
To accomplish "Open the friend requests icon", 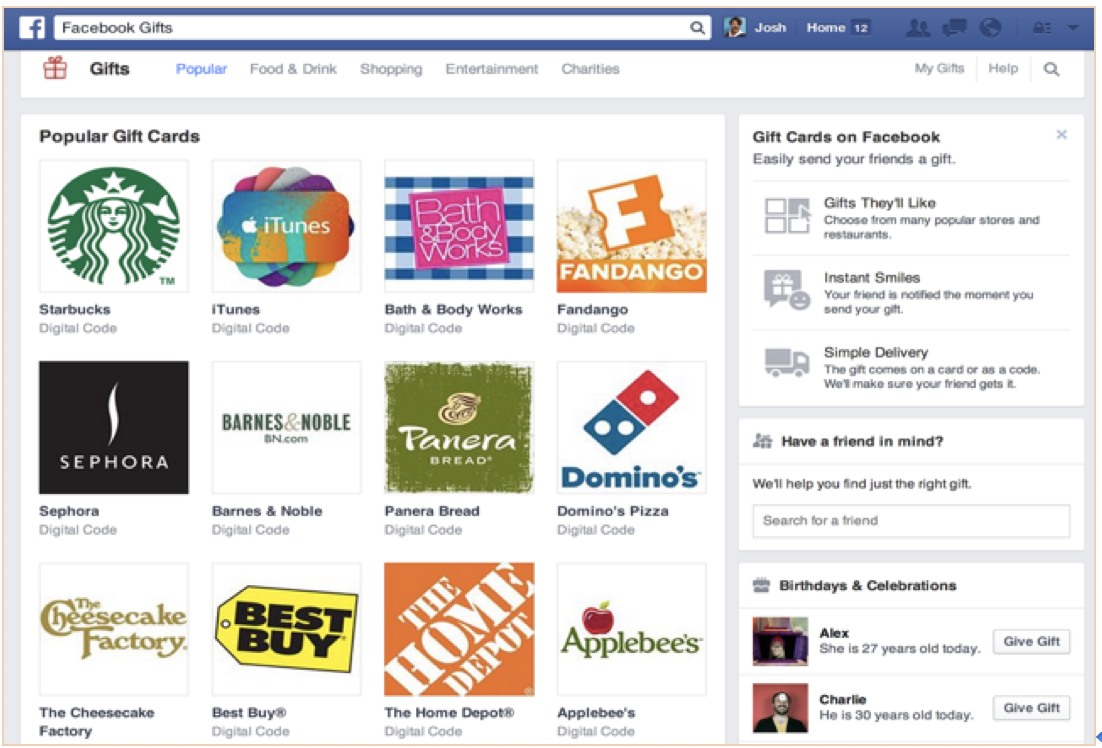I will (x=917, y=27).
